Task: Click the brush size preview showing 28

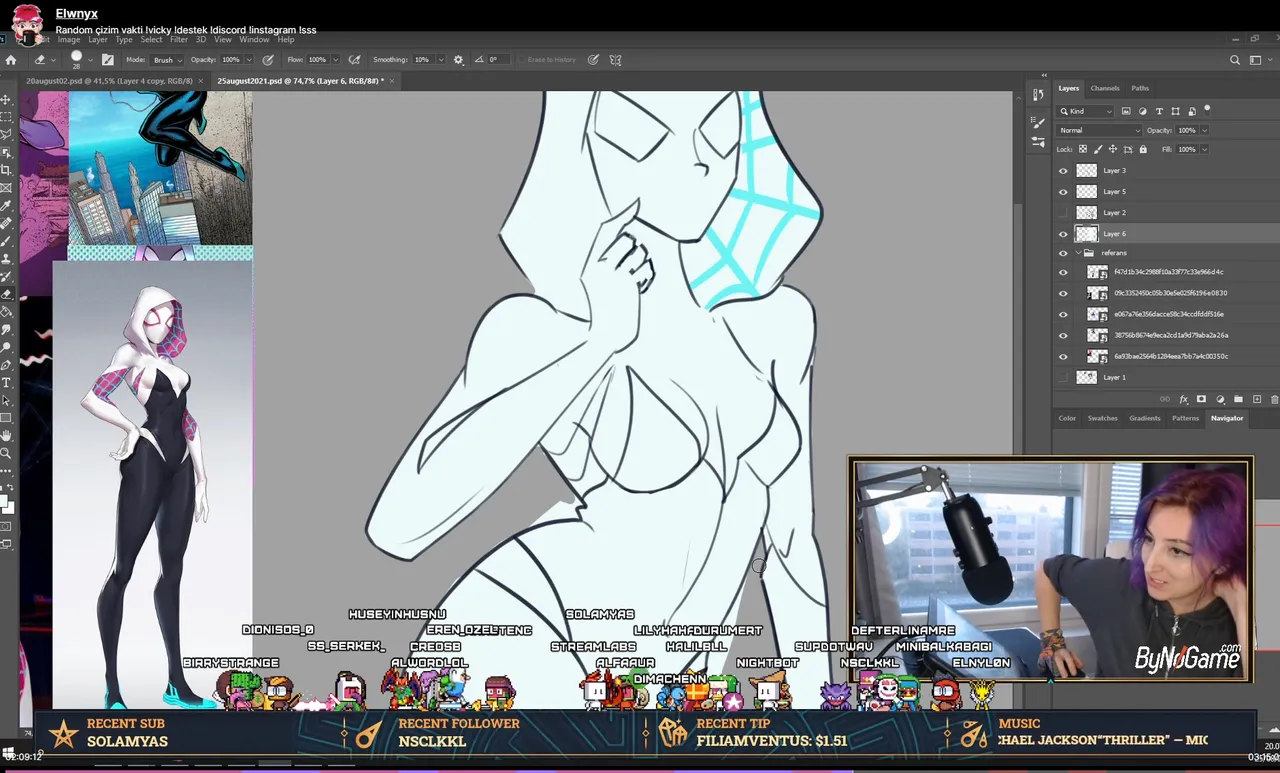Action: (76, 59)
